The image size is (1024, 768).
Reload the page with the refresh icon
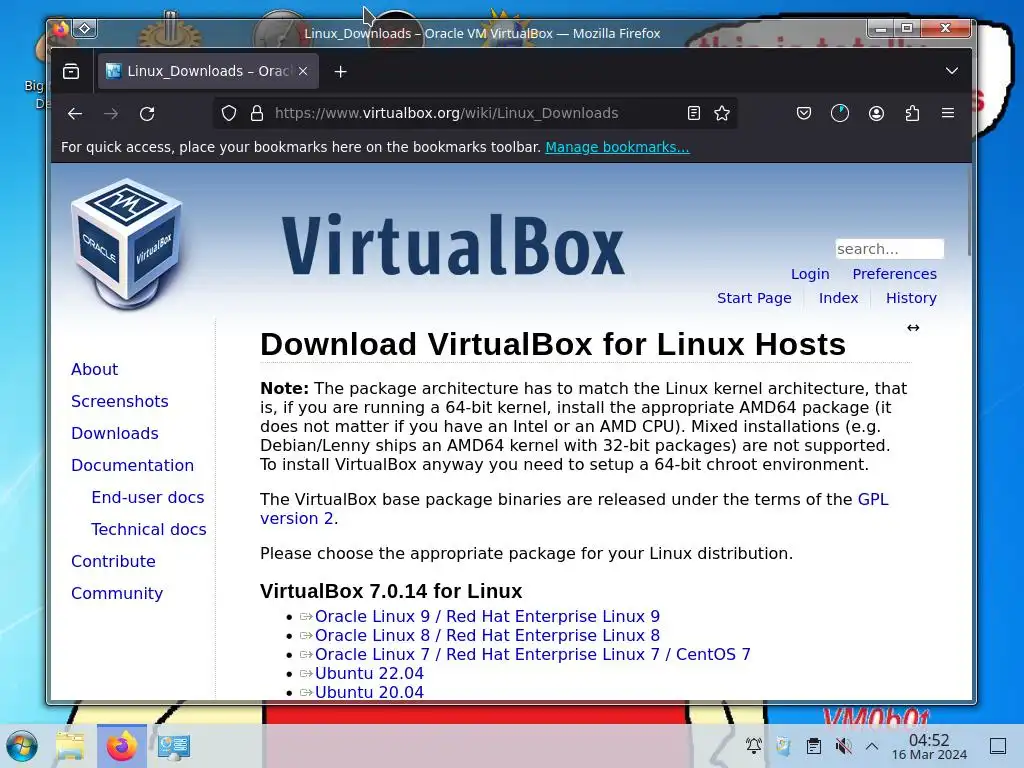click(147, 114)
